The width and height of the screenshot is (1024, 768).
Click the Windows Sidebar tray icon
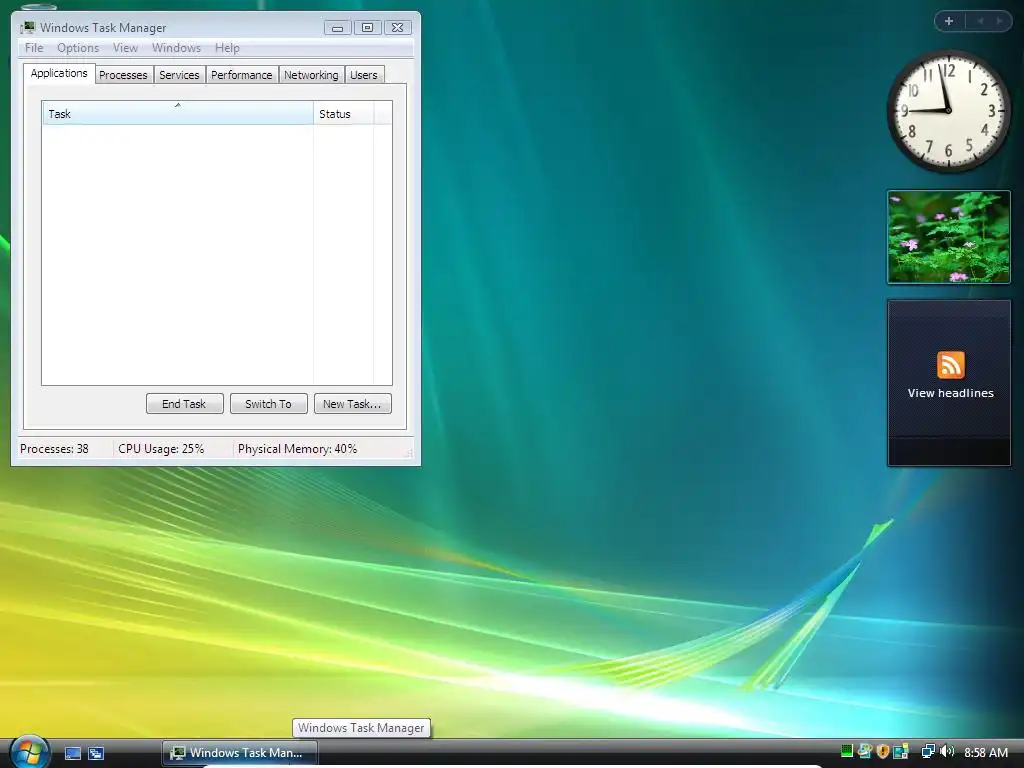(x=901, y=751)
